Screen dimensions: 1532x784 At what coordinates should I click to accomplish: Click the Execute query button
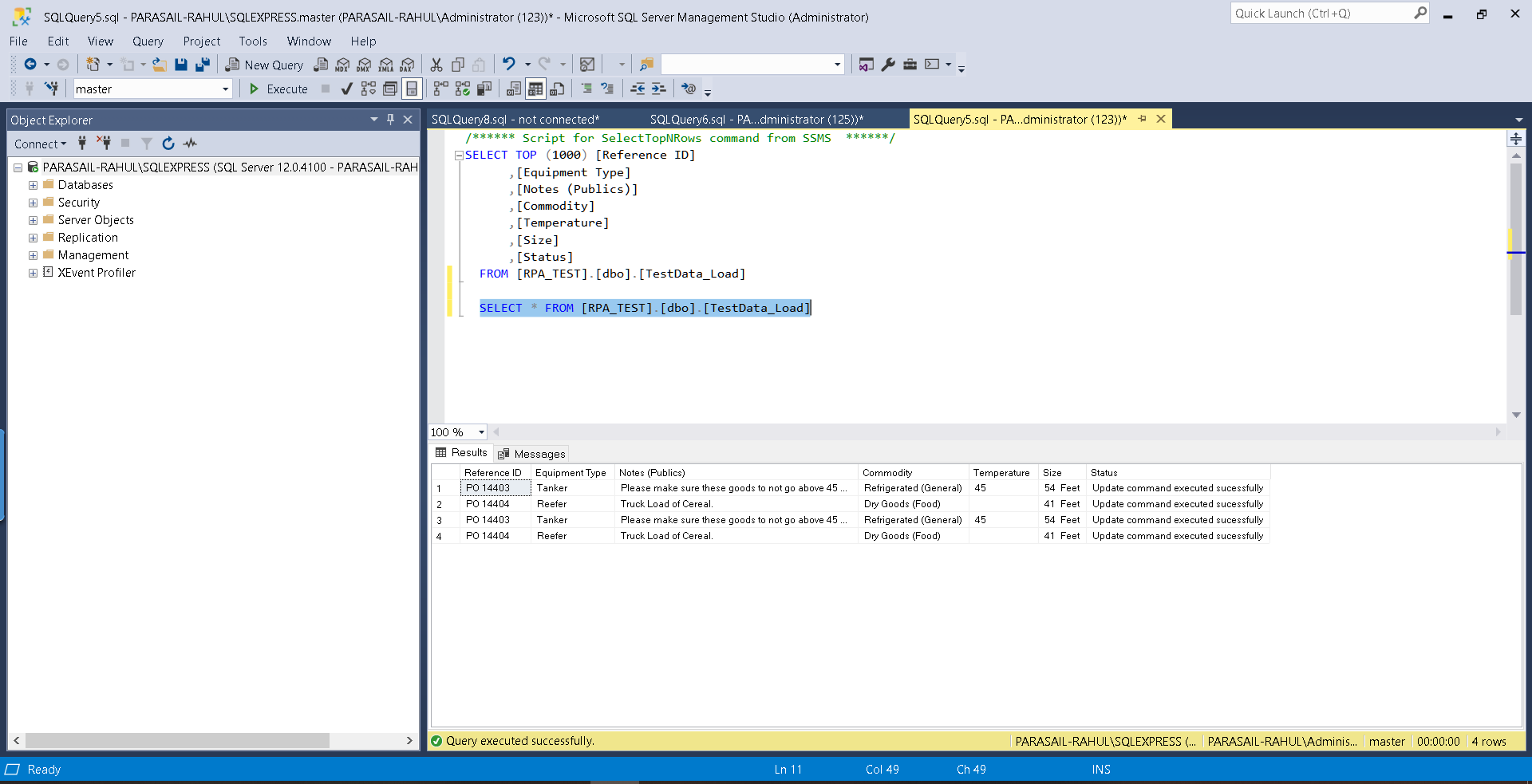pos(278,89)
